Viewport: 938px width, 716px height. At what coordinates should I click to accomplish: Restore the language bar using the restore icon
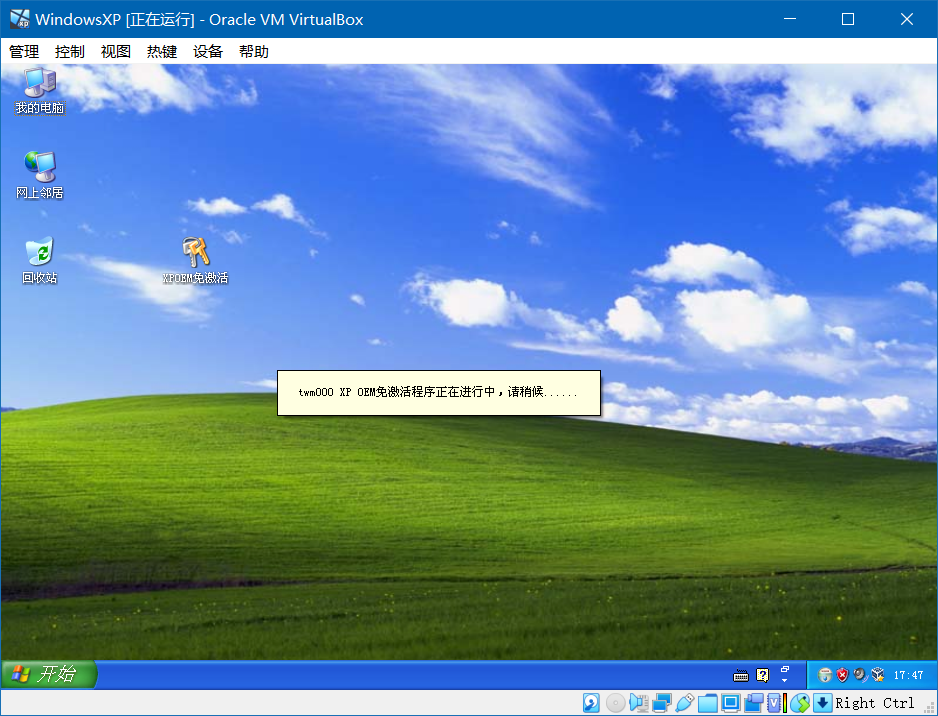pos(785,669)
